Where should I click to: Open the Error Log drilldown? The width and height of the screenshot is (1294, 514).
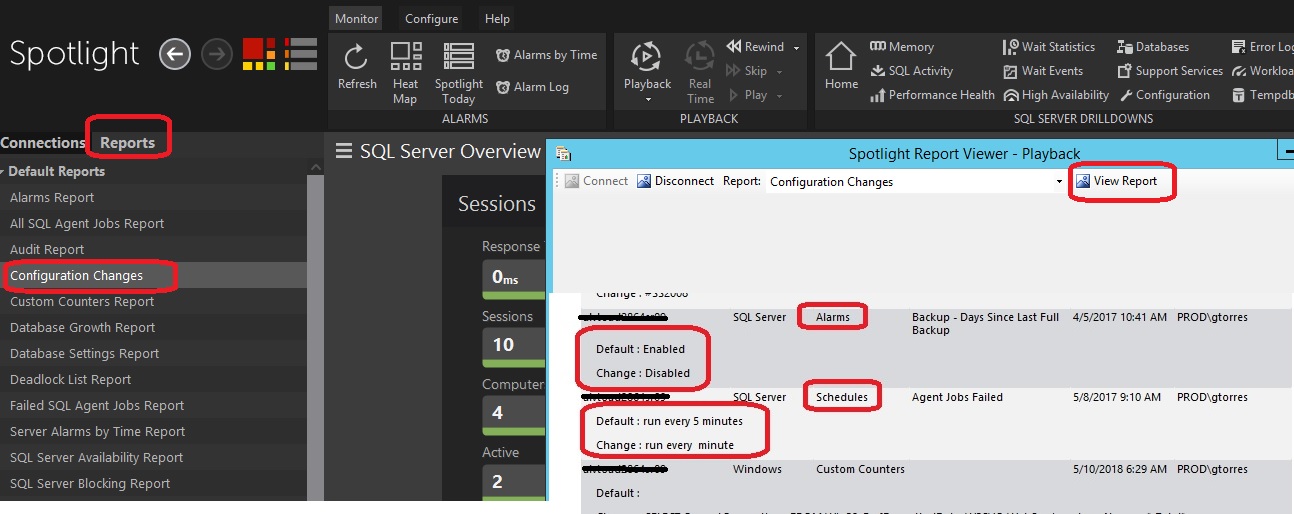pos(1263,47)
